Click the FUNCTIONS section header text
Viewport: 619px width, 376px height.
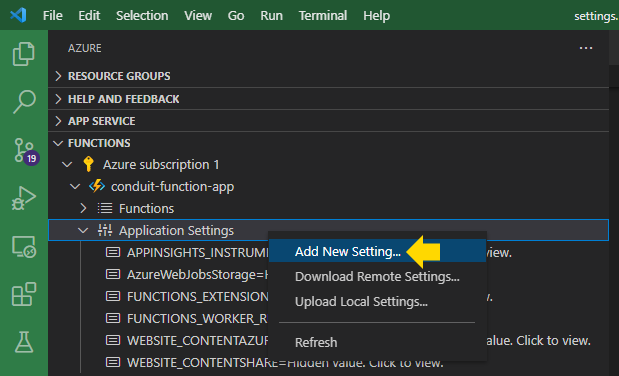99,143
